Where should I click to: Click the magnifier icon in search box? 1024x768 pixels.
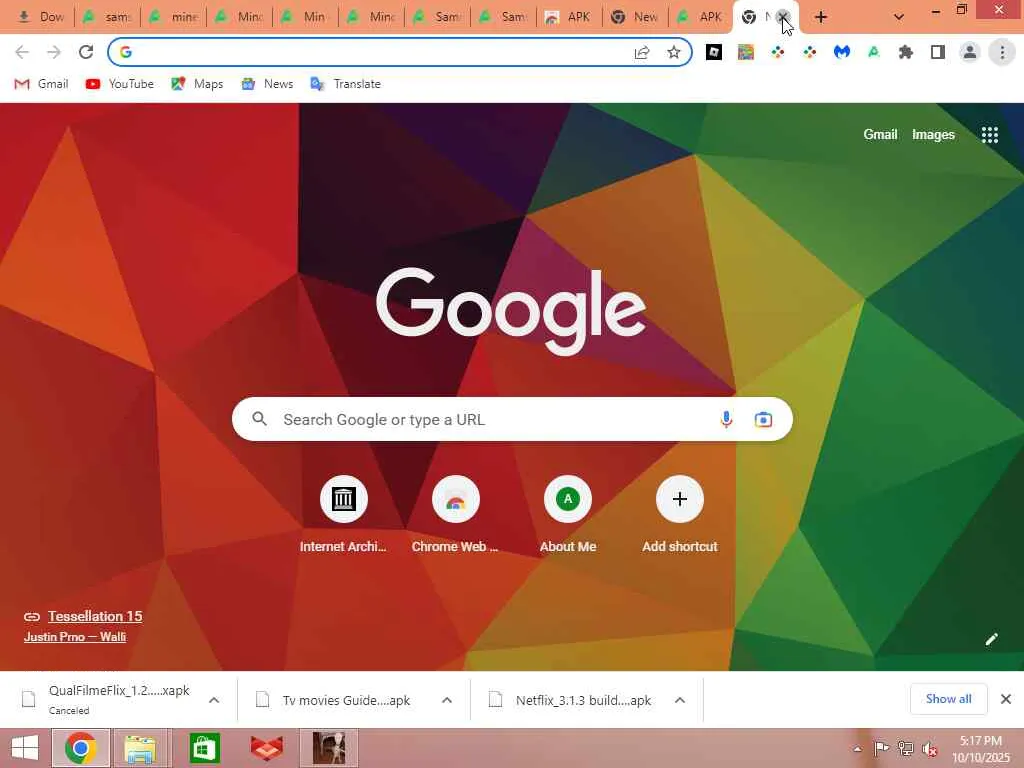click(259, 419)
